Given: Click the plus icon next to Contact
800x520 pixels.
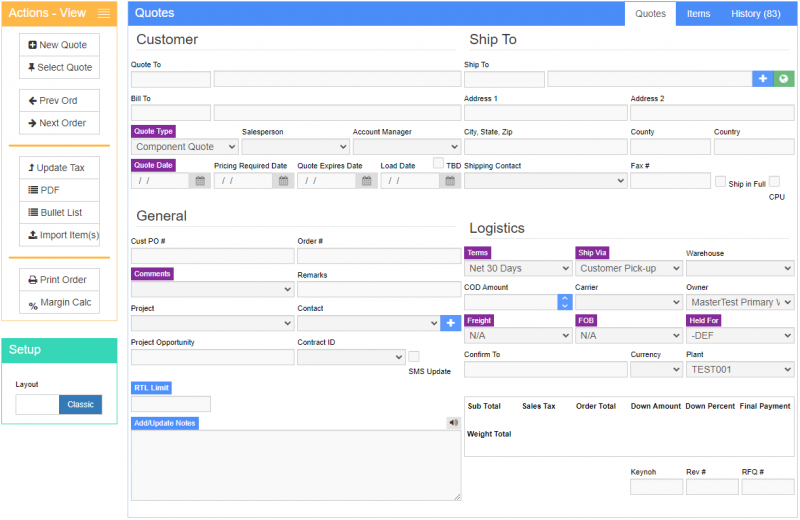Looking at the screenshot, I should (451, 323).
